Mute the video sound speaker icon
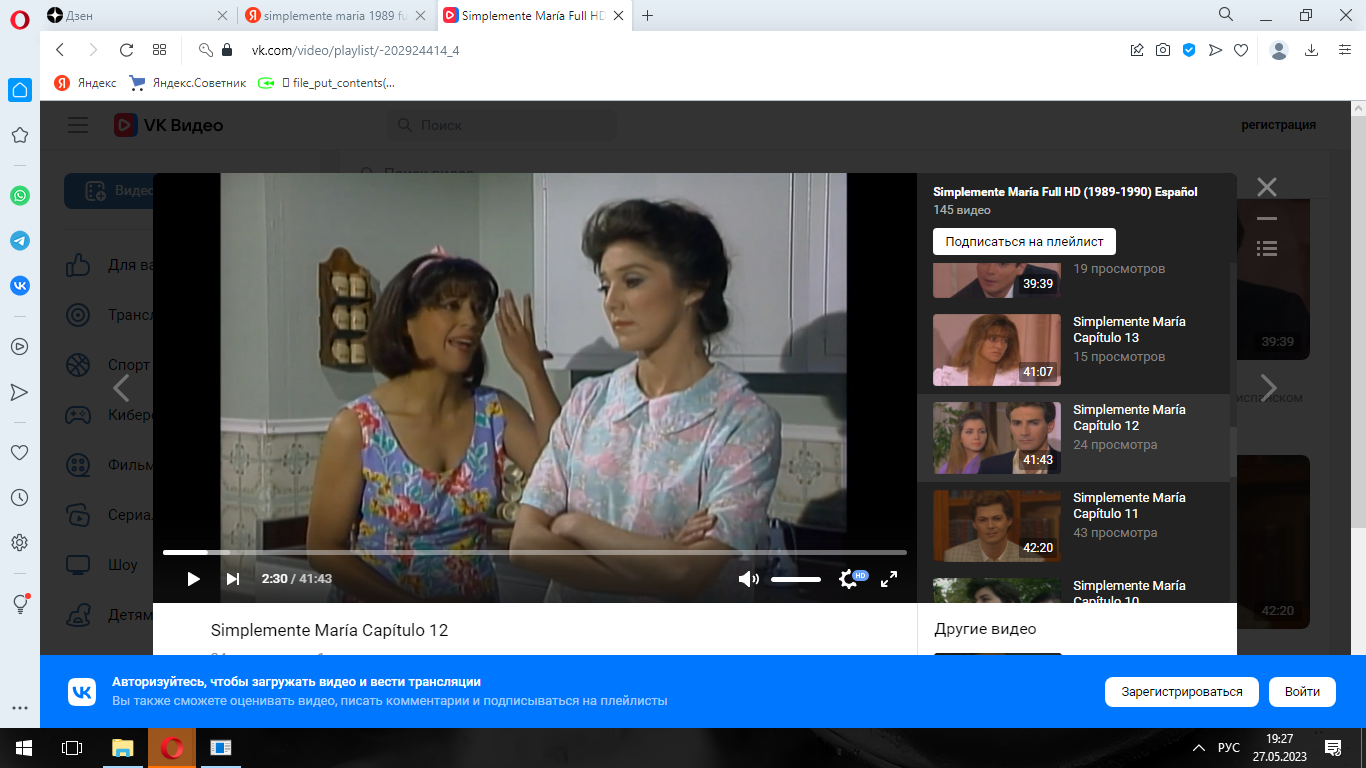The height and width of the screenshot is (768, 1366). (x=748, y=579)
